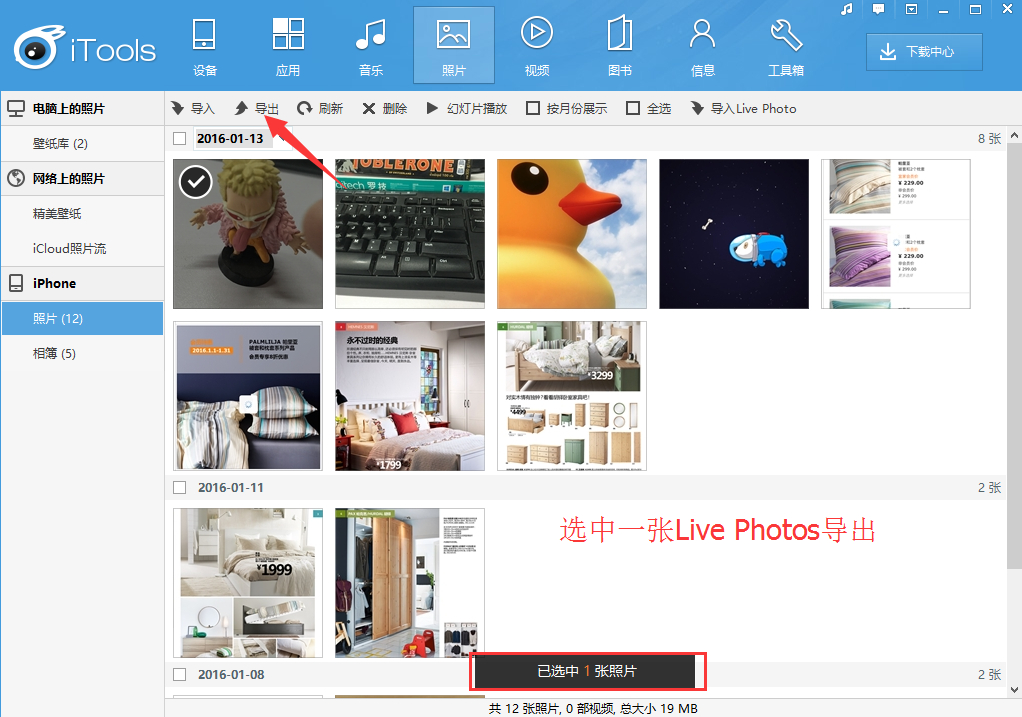Open the 信息 (Info) tab
The width and height of the screenshot is (1022, 717).
703,47
